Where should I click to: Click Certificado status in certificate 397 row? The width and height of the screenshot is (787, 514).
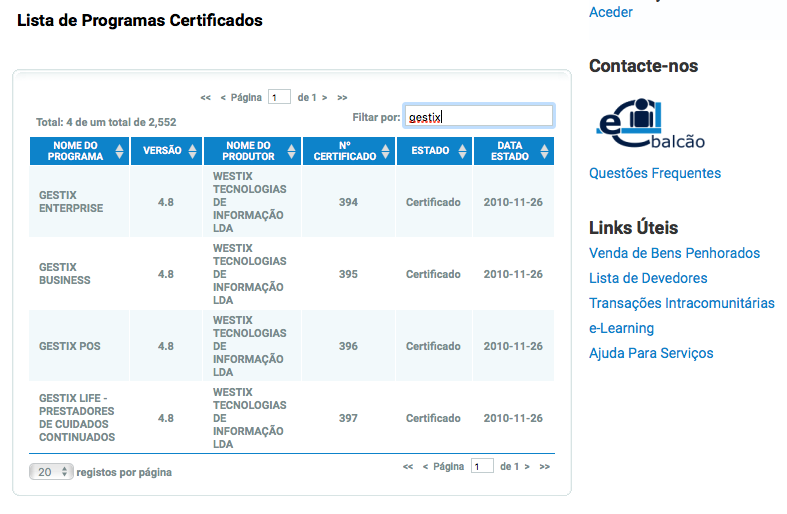pyautogui.click(x=433, y=418)
